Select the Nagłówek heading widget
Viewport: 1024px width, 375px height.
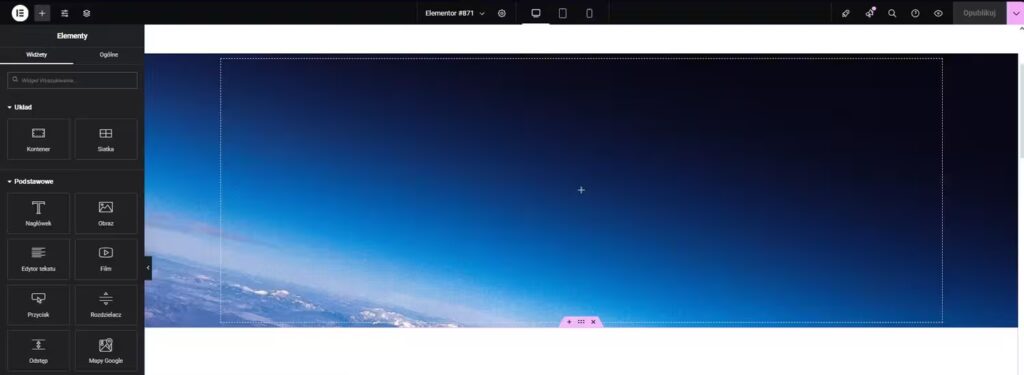(39, 214)
